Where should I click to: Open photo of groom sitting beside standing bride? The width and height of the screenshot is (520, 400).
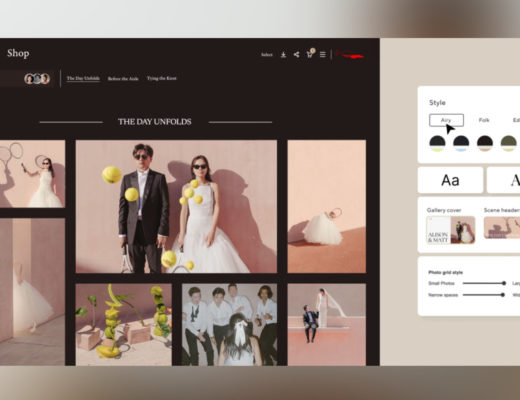327,325
